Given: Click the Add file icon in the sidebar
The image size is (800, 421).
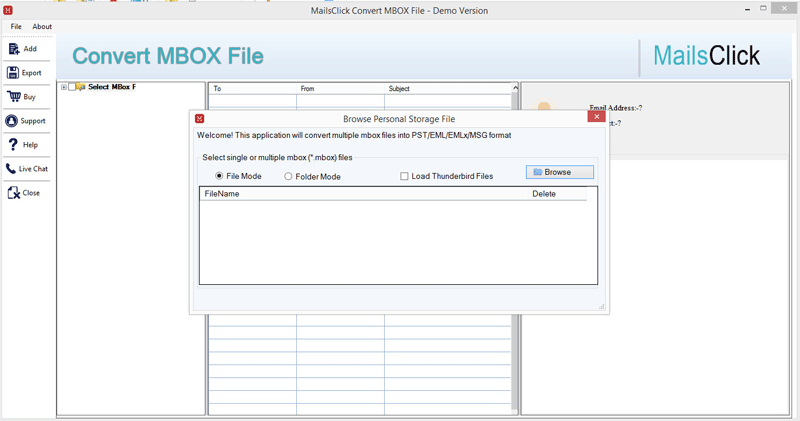Looking at the screenshot, I should [x=14, y=49].
